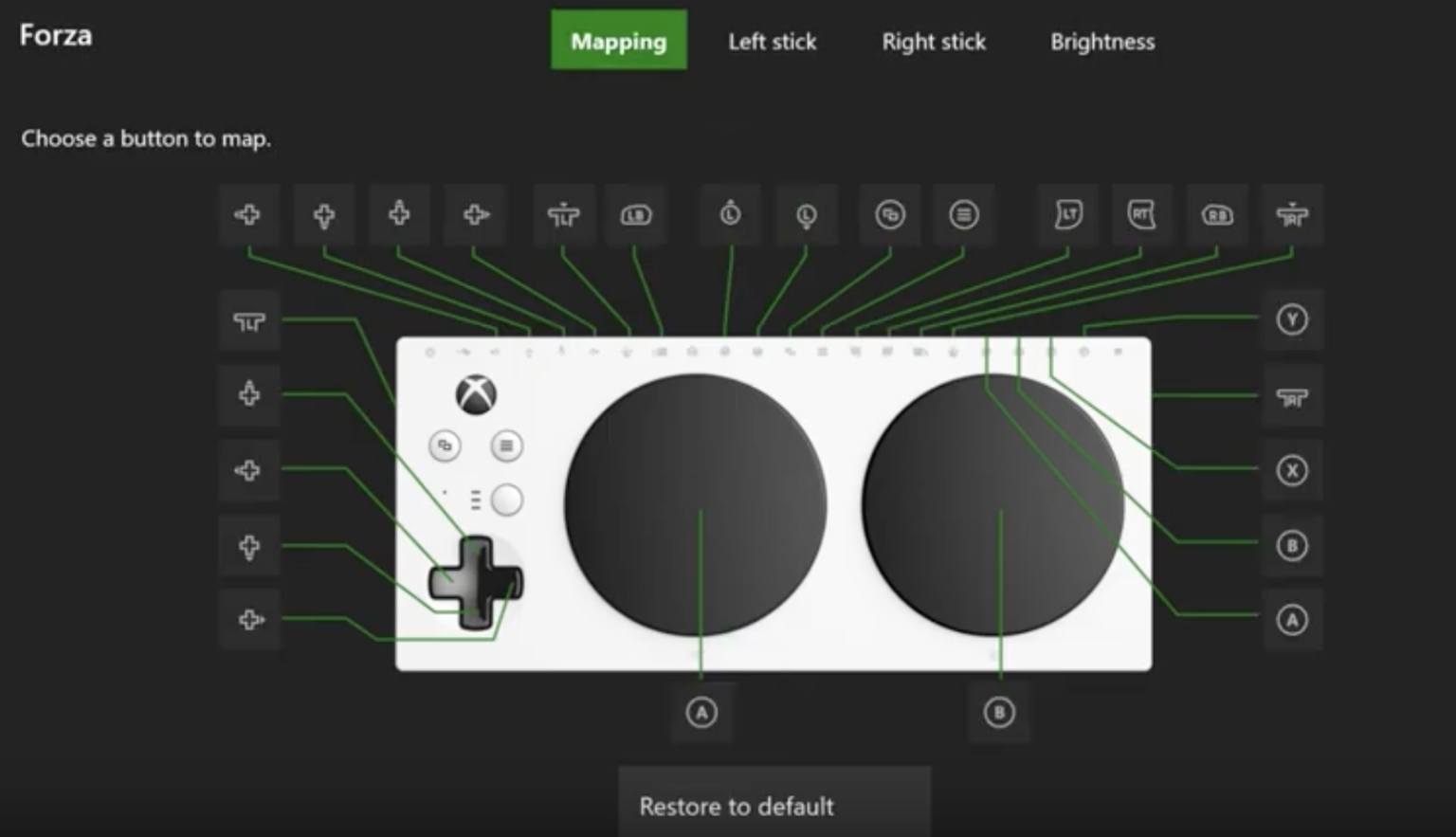Pick the D-pad up tile in left column

[x=249, y=394]
